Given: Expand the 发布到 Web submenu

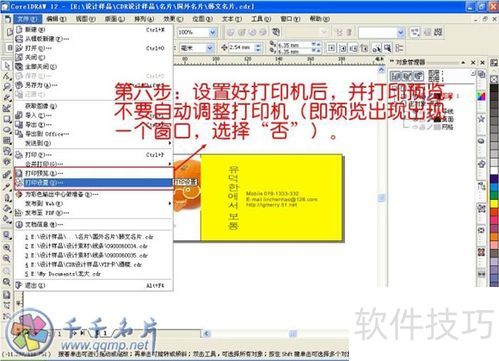Looking at the screenshot, I should click(x=93, y=204).
